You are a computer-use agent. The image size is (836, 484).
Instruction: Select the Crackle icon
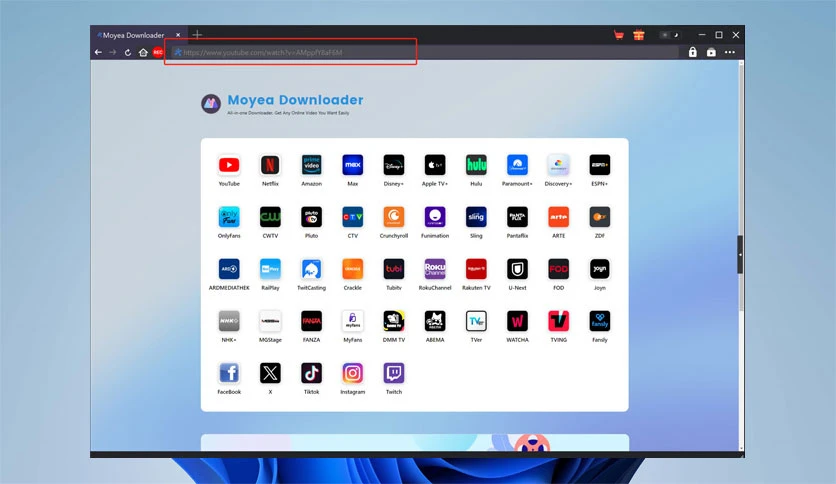pyautogui.click(x=352, y=269)
